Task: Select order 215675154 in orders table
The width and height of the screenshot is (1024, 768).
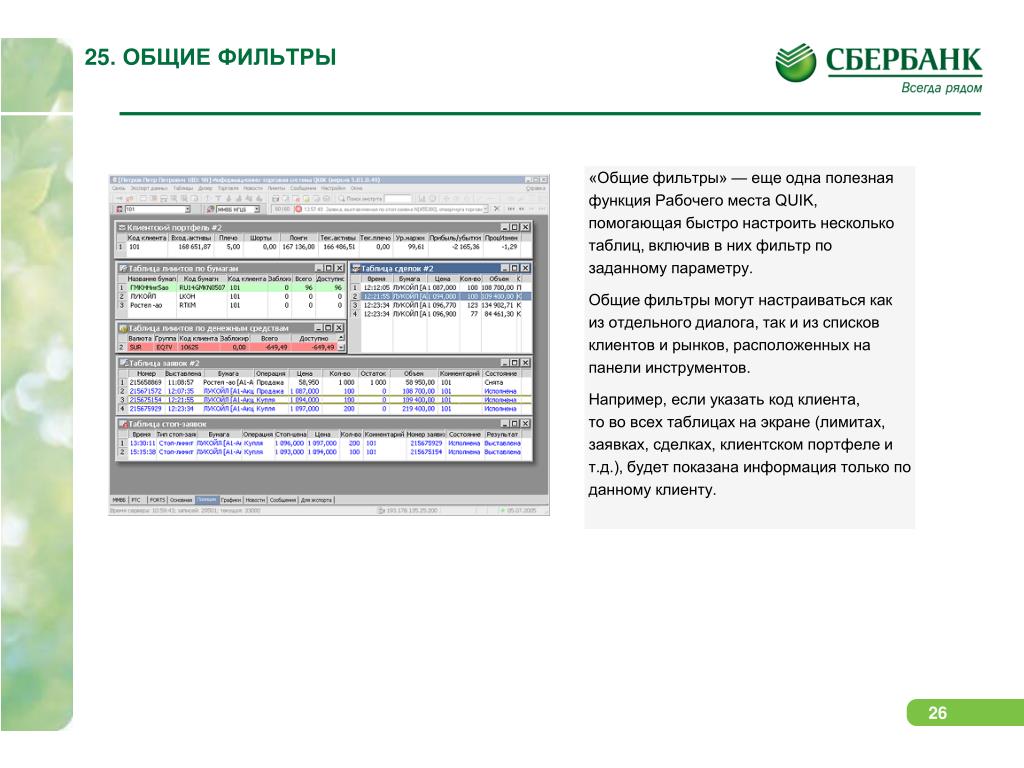Action: [x=325, y=399]
